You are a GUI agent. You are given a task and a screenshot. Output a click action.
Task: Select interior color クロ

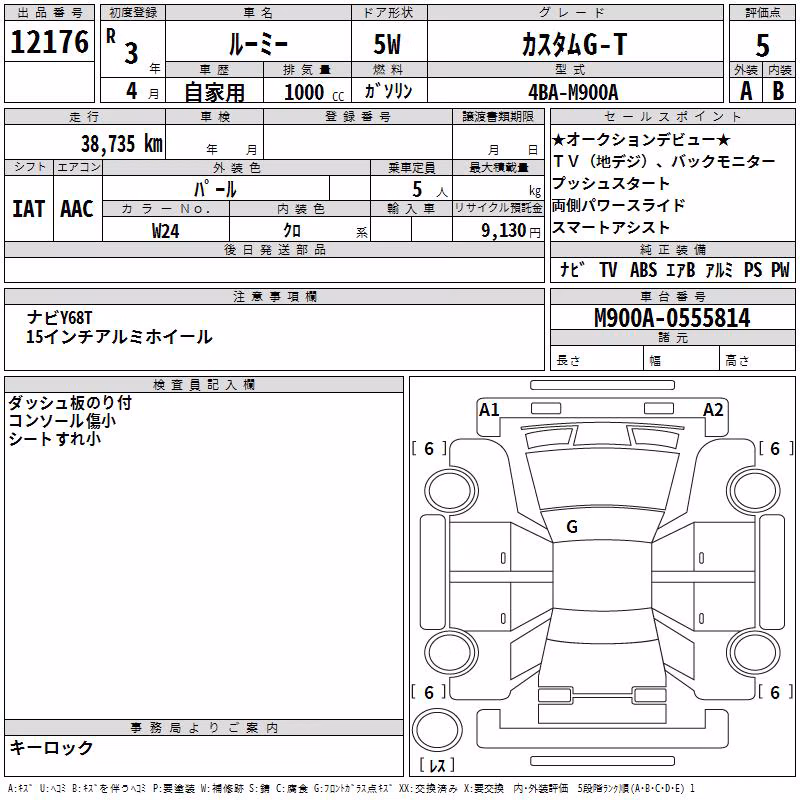tap(292, 231)
